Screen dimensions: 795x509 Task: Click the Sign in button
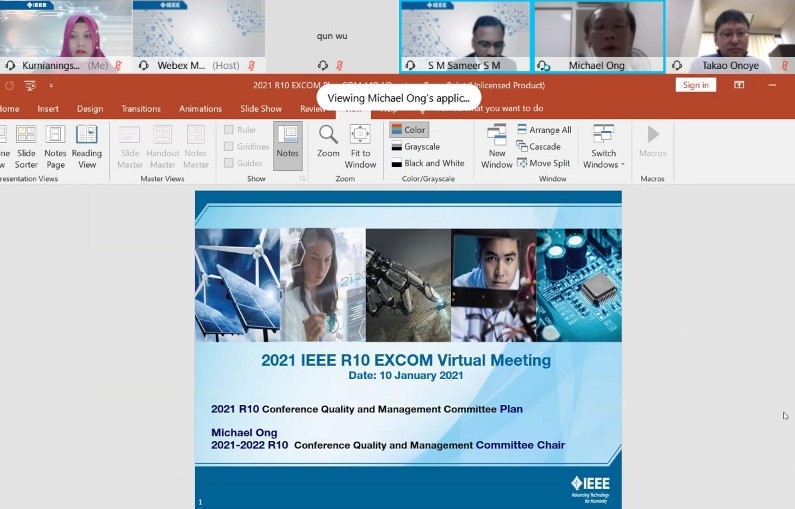click(x=696, y=85)
